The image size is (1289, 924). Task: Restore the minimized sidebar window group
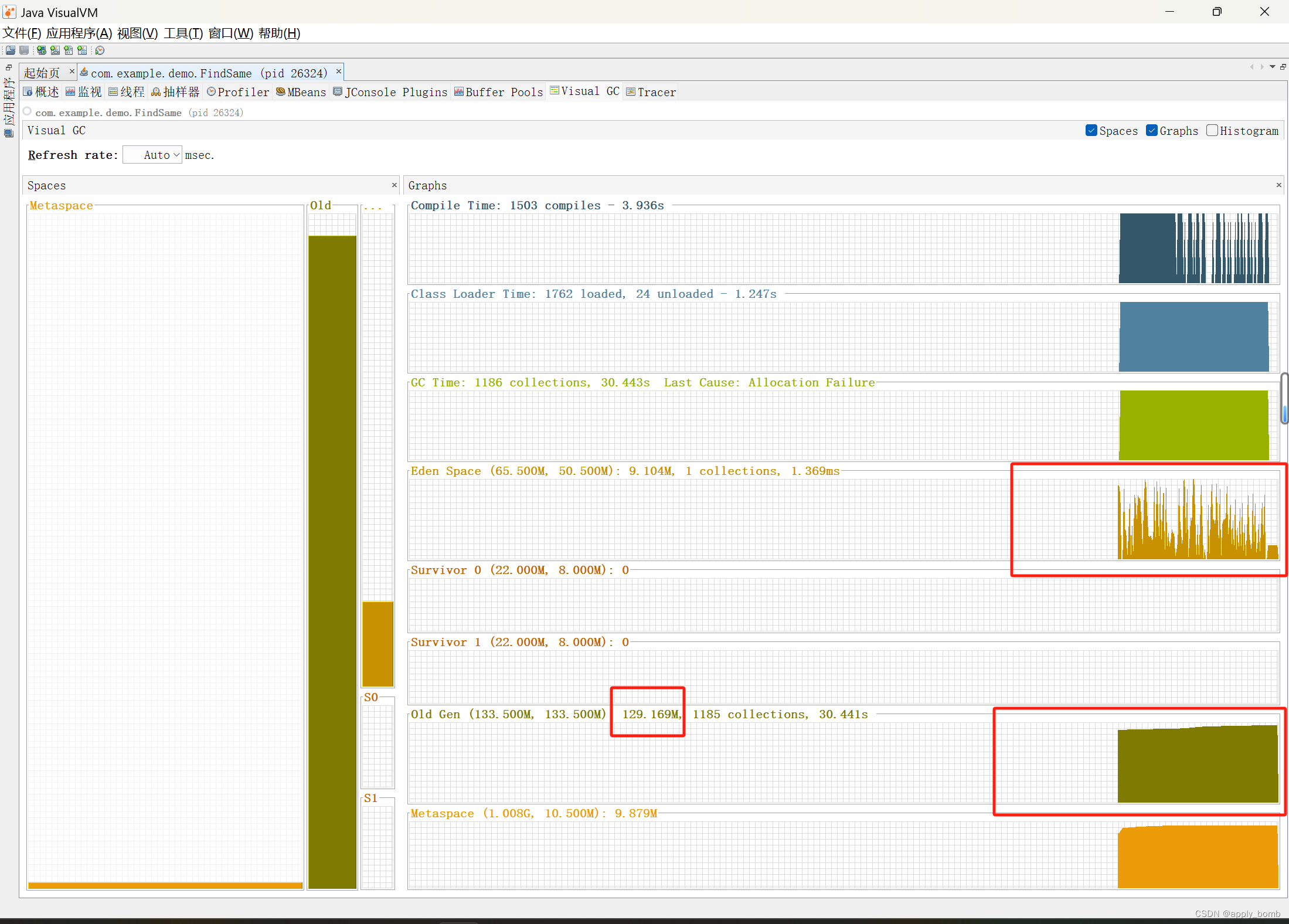(x=8, y=67)
